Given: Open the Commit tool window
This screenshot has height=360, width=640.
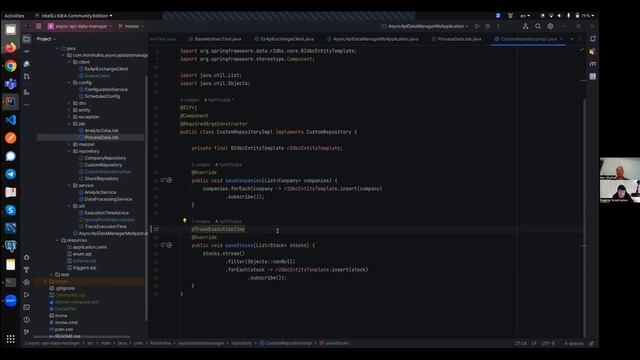Looking at the screenshot, I should coord(27,51).
